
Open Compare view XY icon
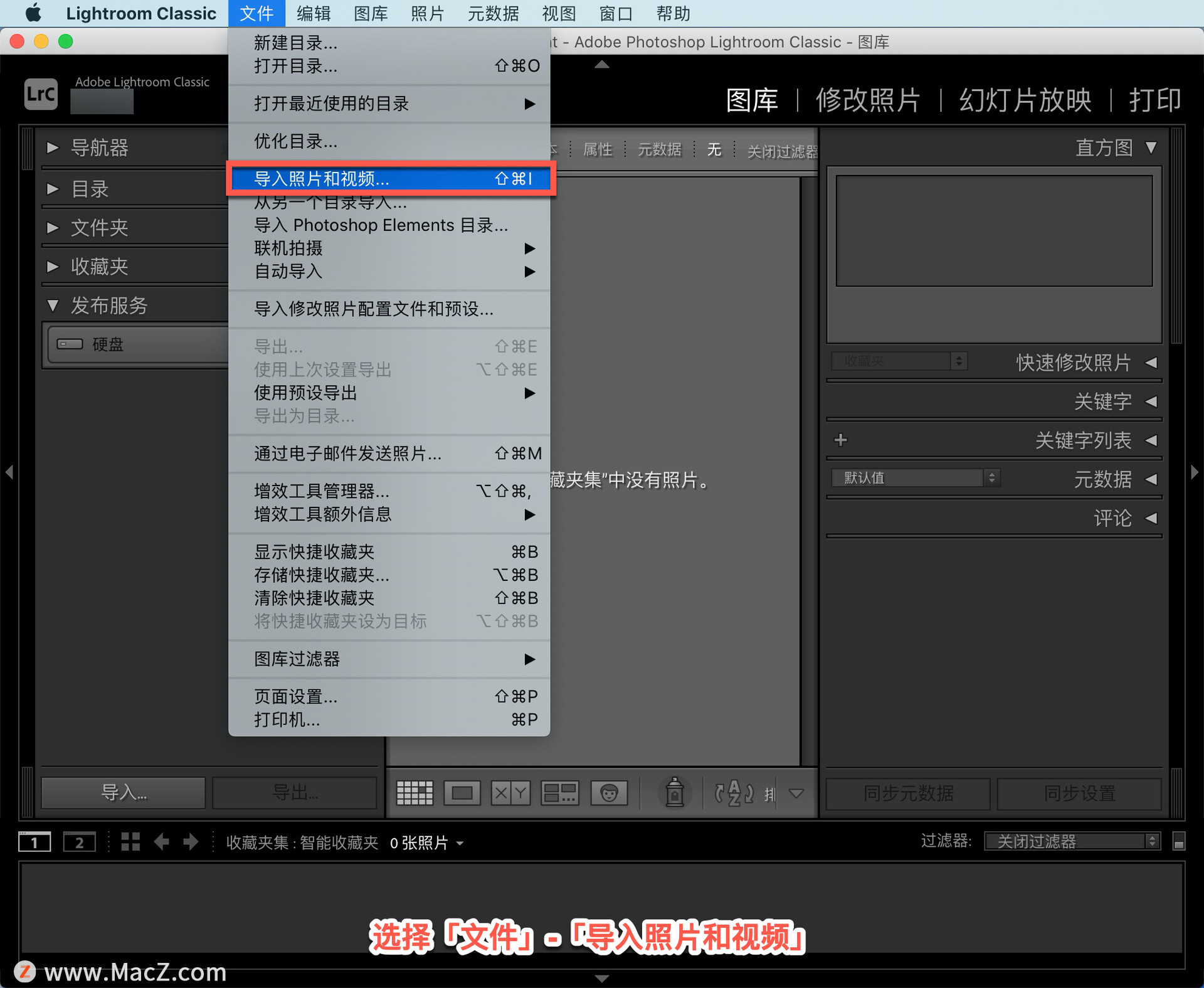pos(510,793)
